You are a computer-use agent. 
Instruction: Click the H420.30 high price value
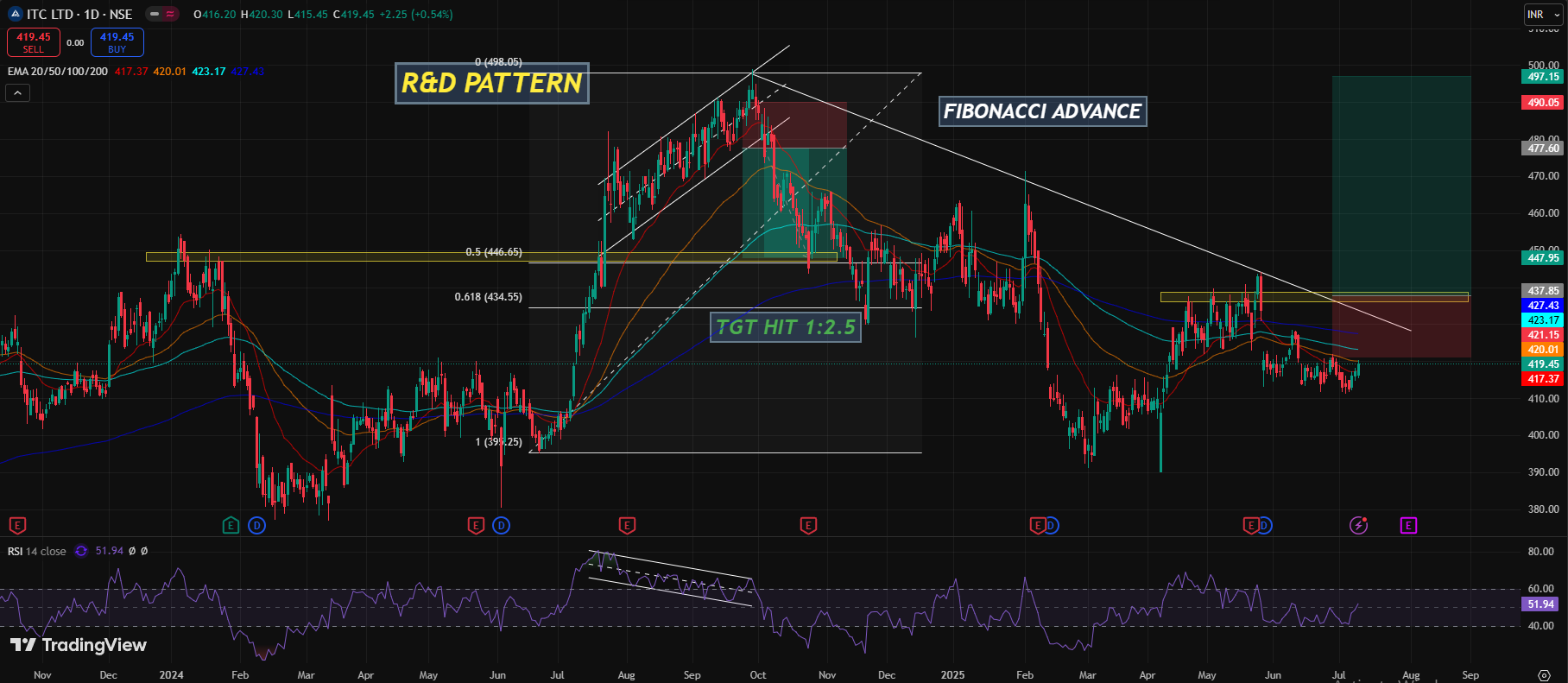(x=262, y=15)
